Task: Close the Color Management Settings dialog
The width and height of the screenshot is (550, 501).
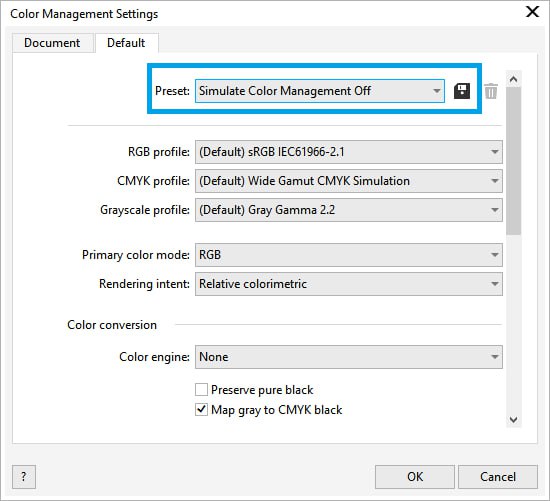Action: (532, 12)
